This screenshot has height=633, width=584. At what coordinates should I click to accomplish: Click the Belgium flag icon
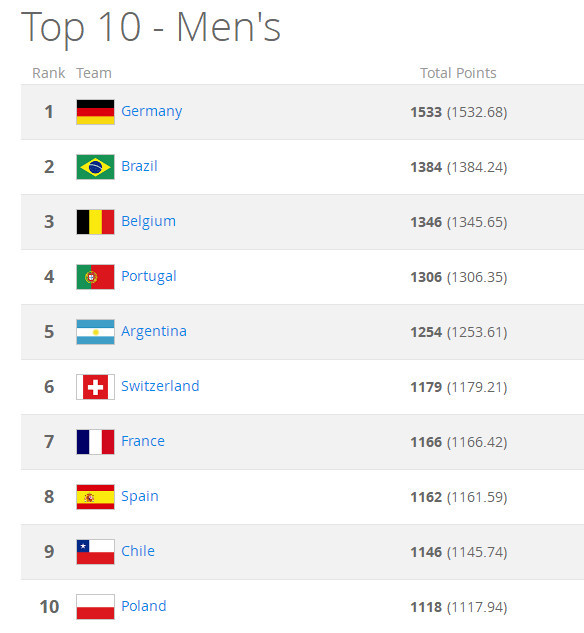click(x=95, y=222)
